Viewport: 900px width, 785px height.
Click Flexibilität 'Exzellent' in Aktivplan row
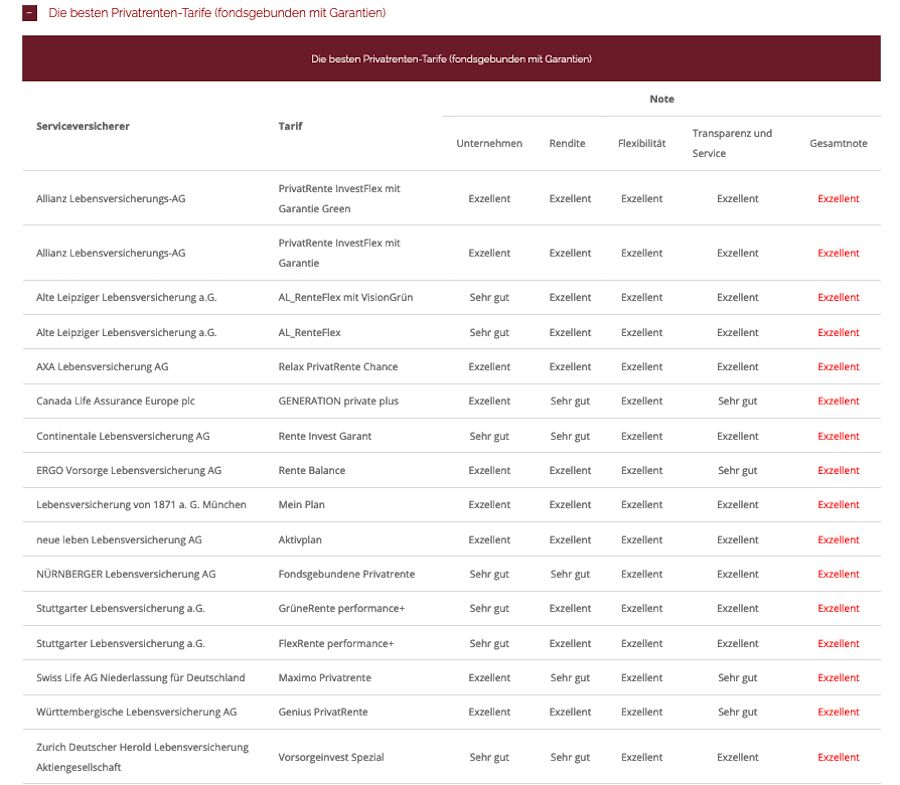point(642,540)
